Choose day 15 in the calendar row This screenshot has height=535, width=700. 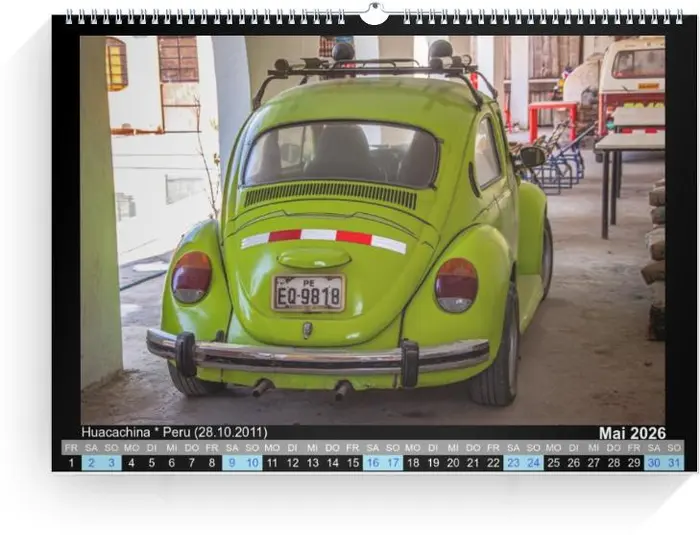352,463
